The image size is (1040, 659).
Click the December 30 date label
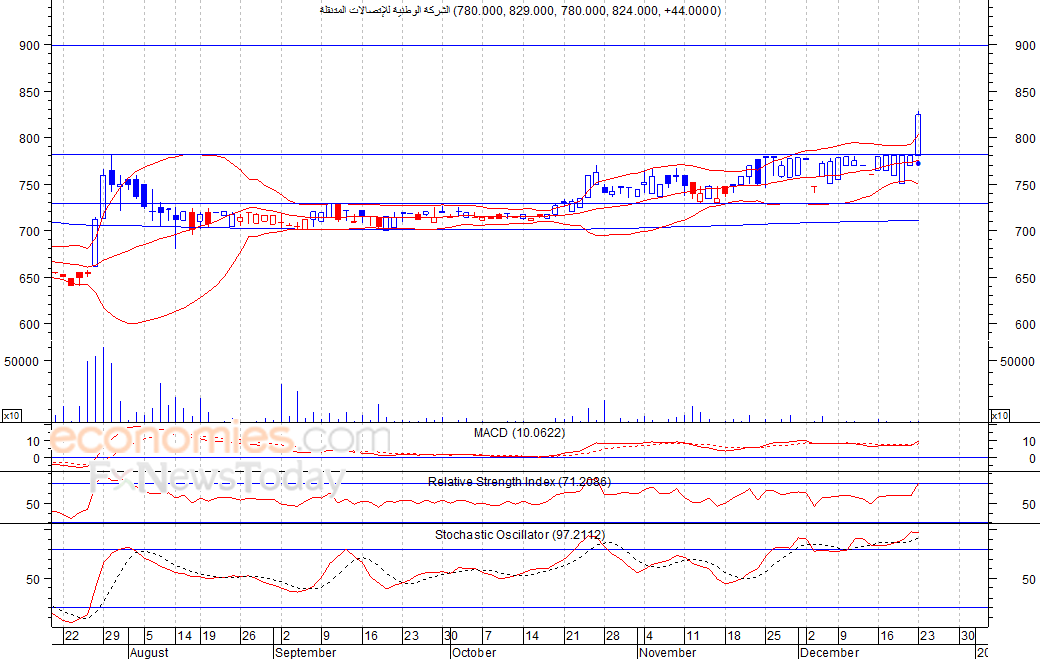(968, 636)
